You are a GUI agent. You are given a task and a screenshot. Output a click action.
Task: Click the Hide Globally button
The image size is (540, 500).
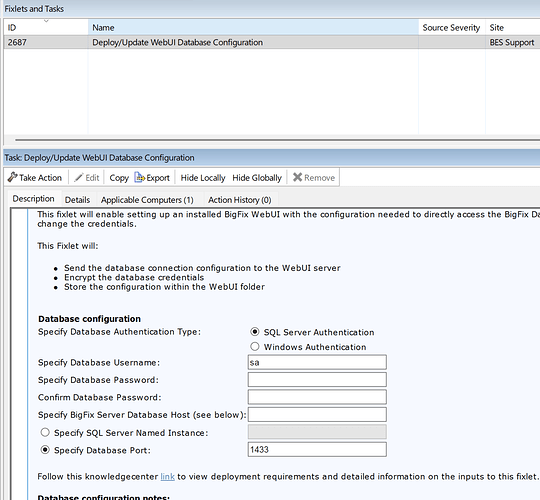(x=257, y=178)
